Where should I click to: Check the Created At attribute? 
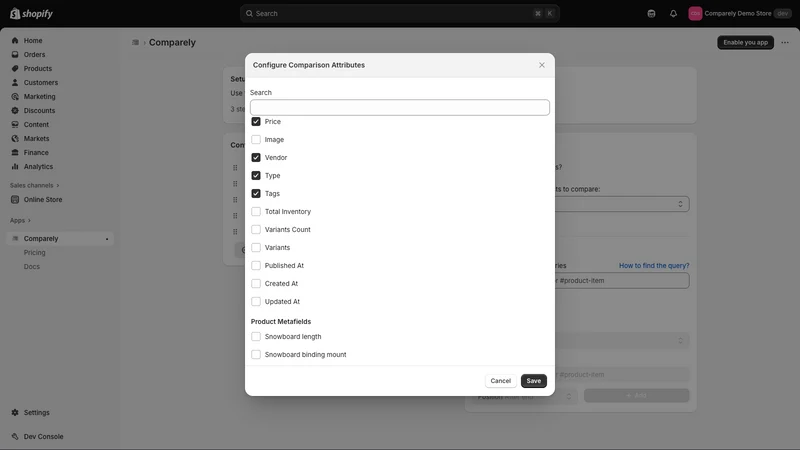pyautogui.click(x=256, y=284)
